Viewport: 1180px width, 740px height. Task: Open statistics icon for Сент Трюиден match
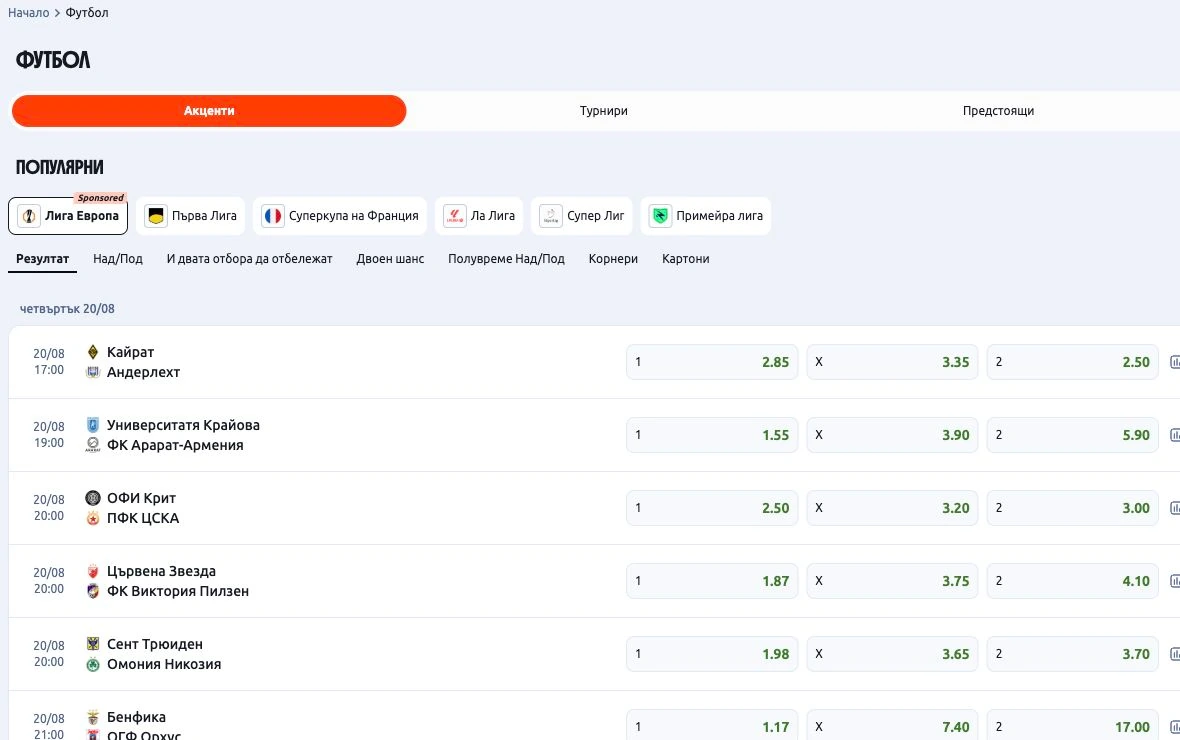[x=1175, y=654]
